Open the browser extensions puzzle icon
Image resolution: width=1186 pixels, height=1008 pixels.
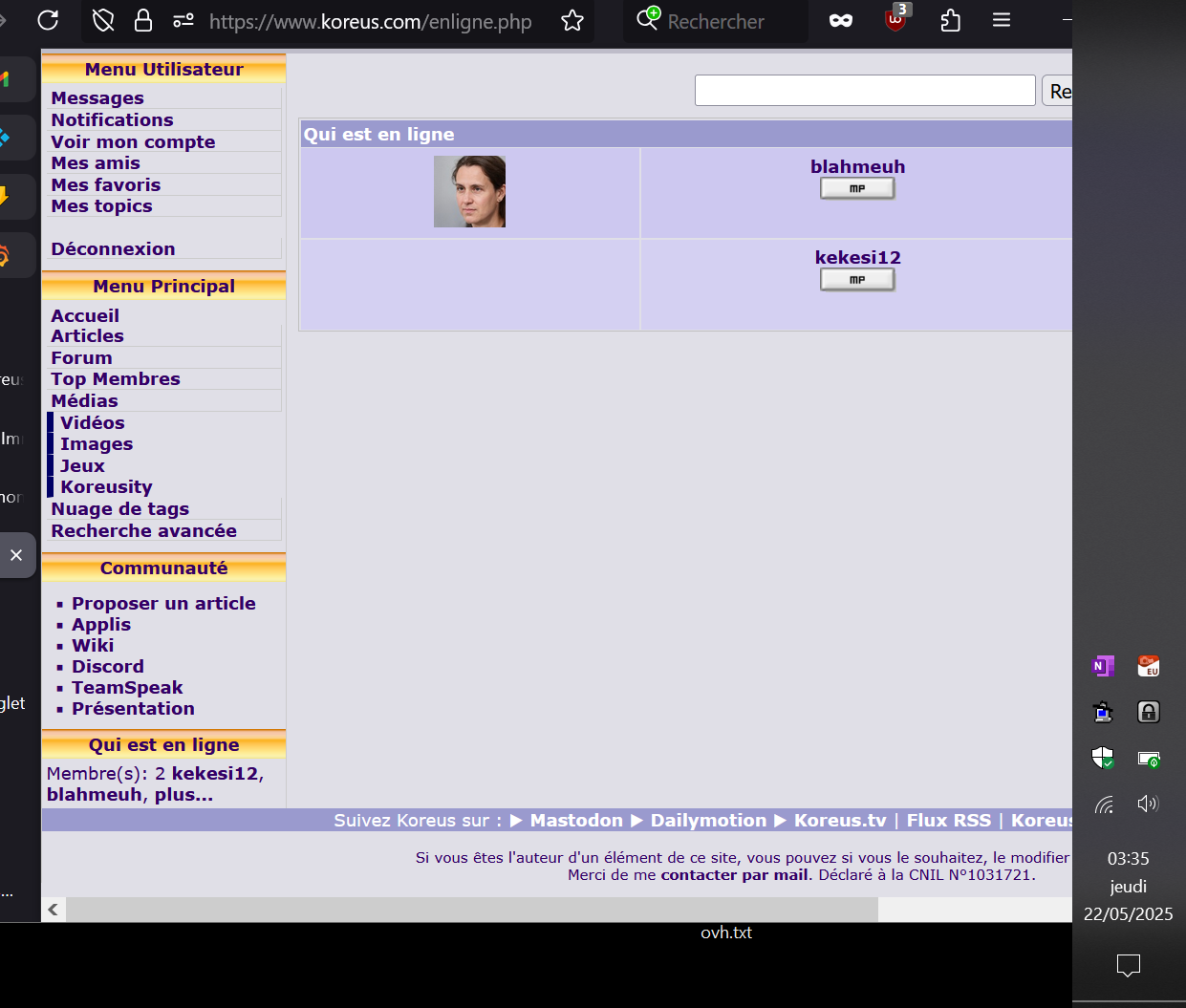[950, 20]
